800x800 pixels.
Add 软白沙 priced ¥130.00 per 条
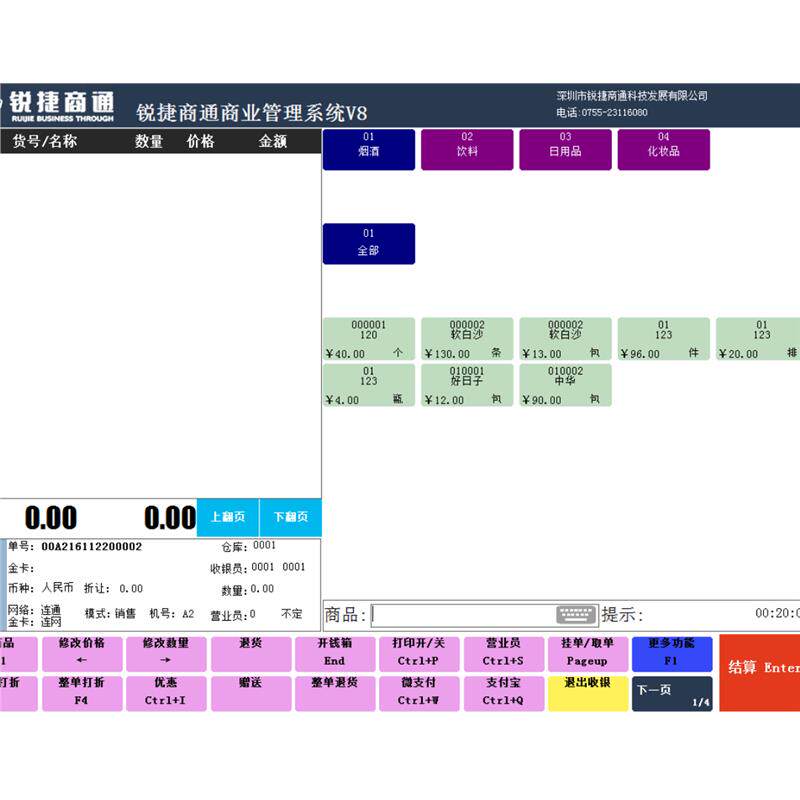(x=467, y=339)
